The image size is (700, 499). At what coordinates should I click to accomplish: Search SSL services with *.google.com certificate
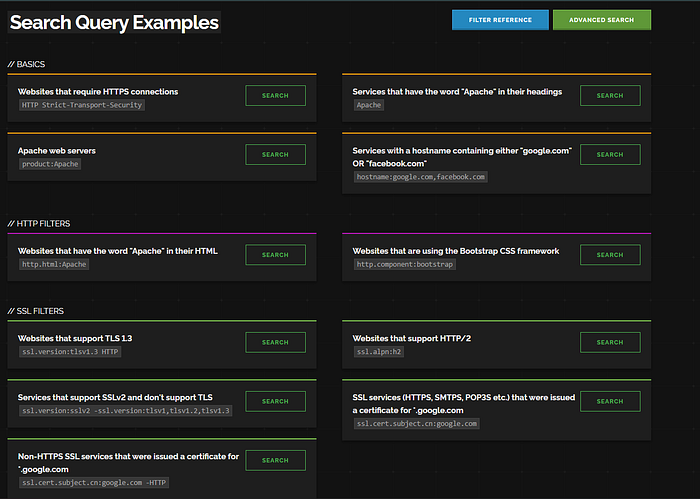tap(610, 401)
